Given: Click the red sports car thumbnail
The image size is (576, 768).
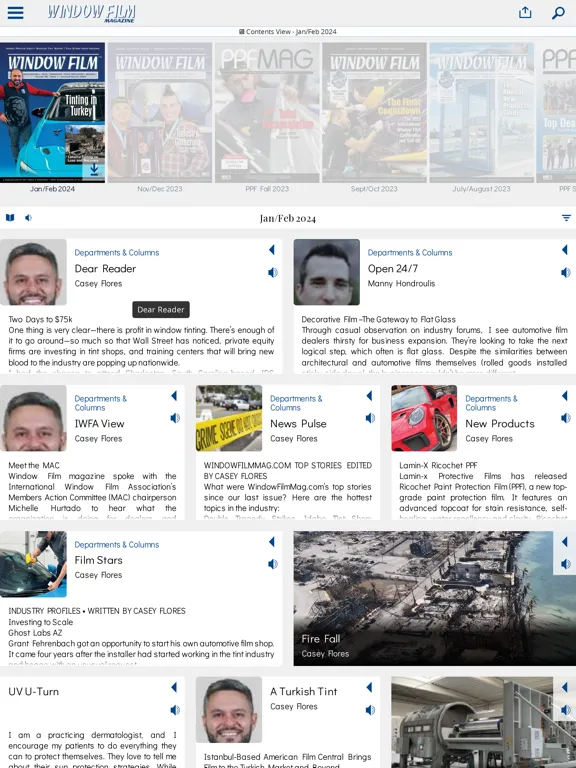Looking at the screenshot, I should 424,418.
